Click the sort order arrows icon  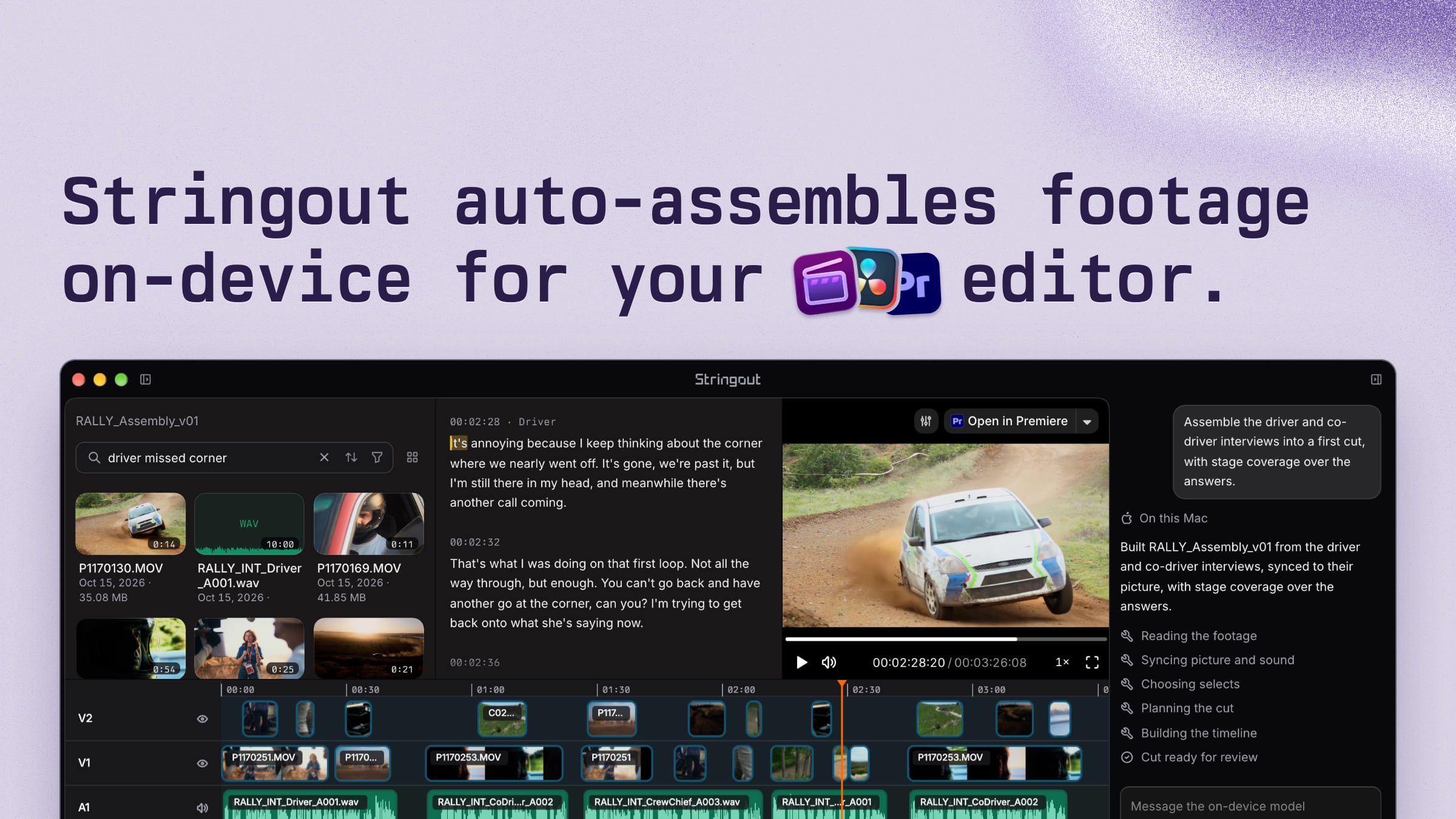tap(351, 457)
